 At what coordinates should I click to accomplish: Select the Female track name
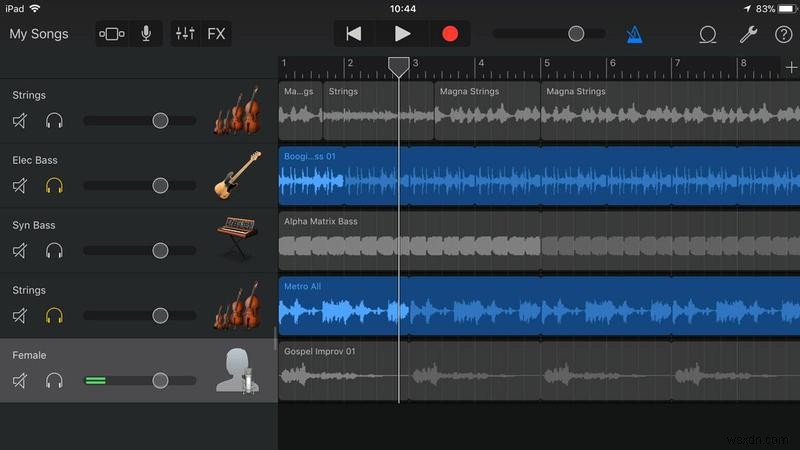coord(29,355)
